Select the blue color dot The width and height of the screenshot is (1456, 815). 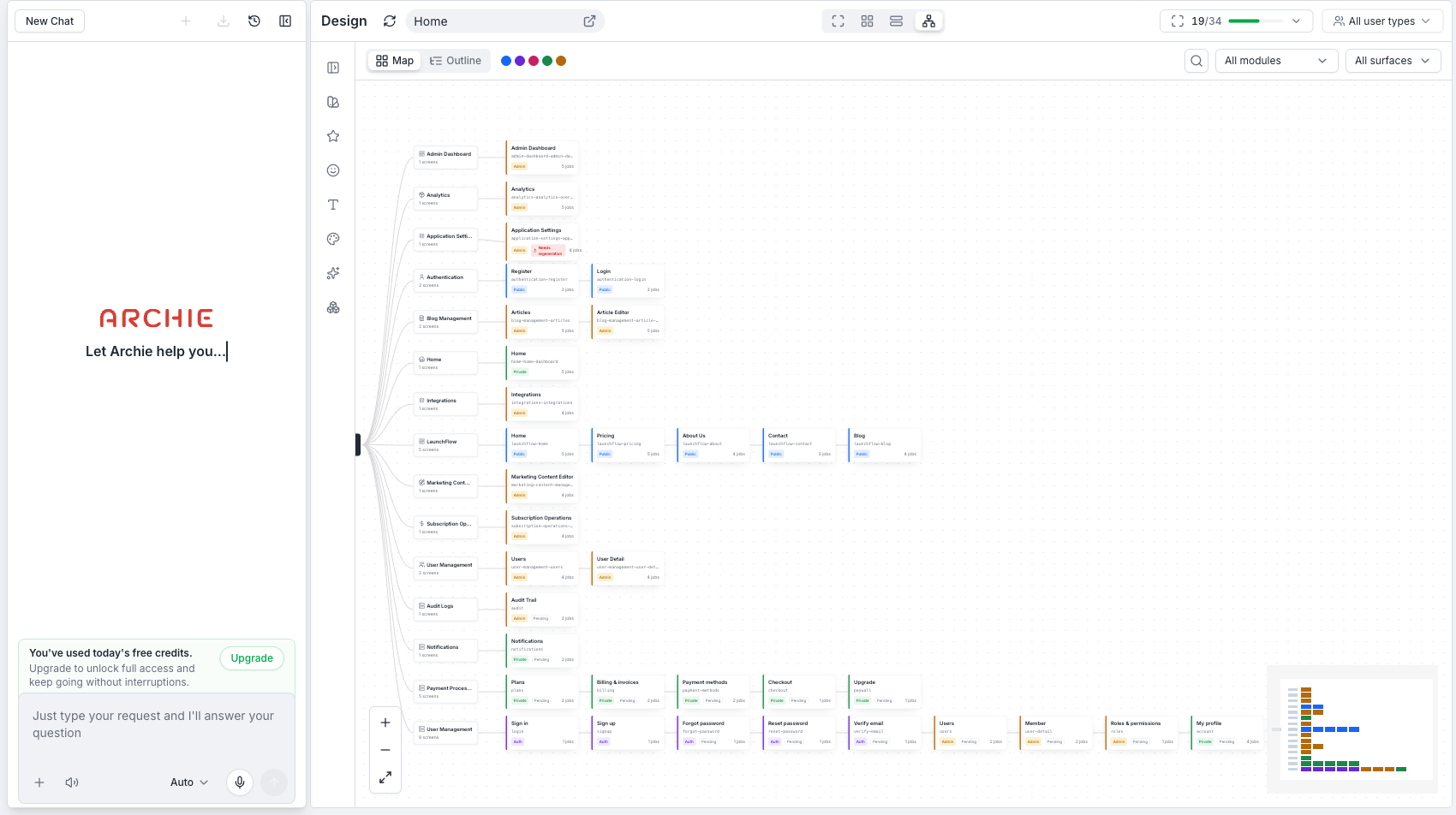506,61
